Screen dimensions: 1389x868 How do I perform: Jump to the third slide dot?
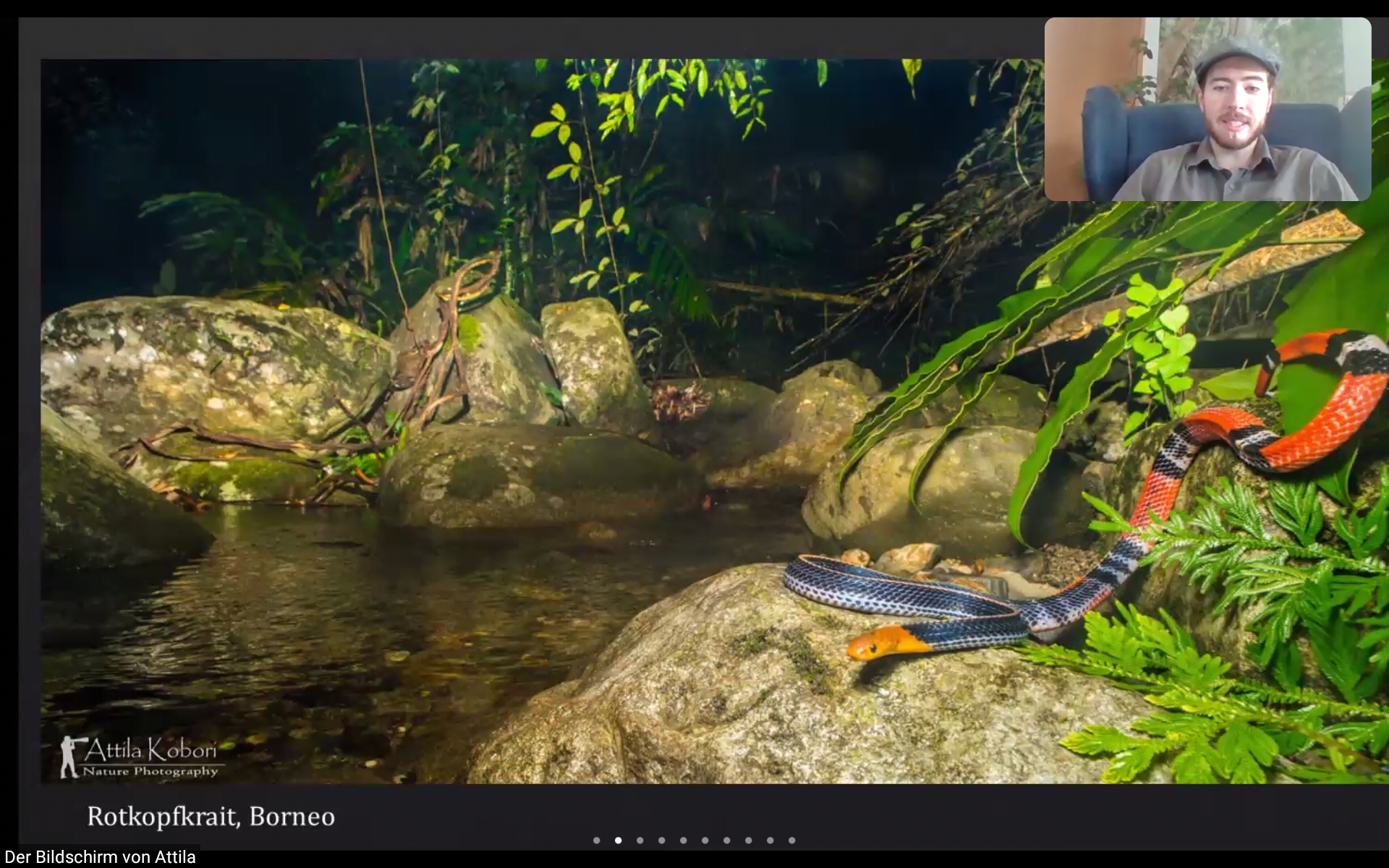[640, 841]
